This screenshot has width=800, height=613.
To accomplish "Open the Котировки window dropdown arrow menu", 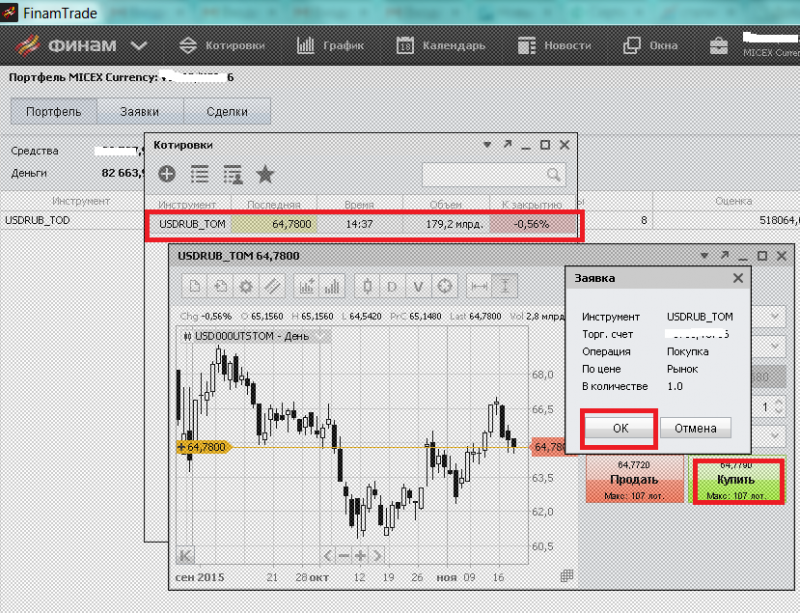I will click(x=487, y=145).
